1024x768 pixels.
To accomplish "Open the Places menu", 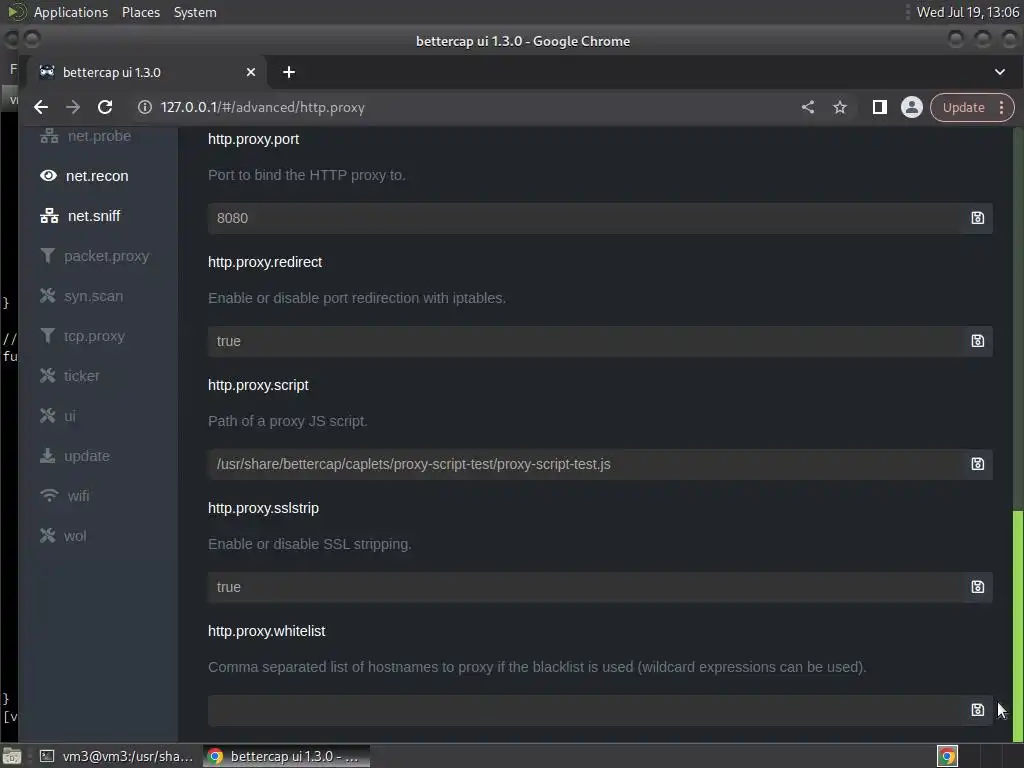I will [140, 12].
